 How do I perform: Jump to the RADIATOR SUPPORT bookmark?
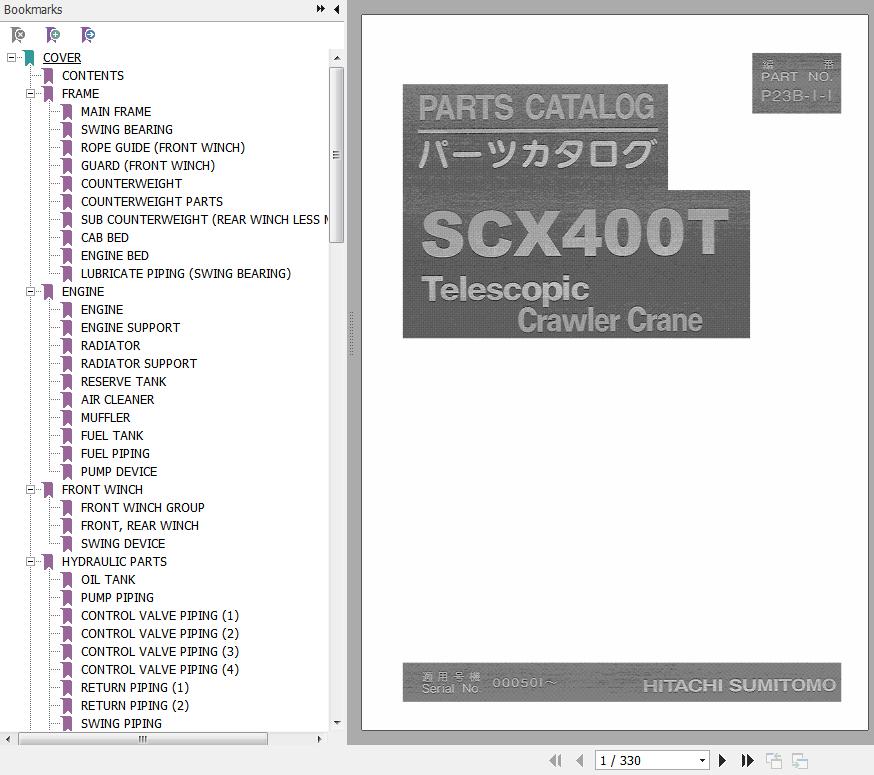coord(138,364)
